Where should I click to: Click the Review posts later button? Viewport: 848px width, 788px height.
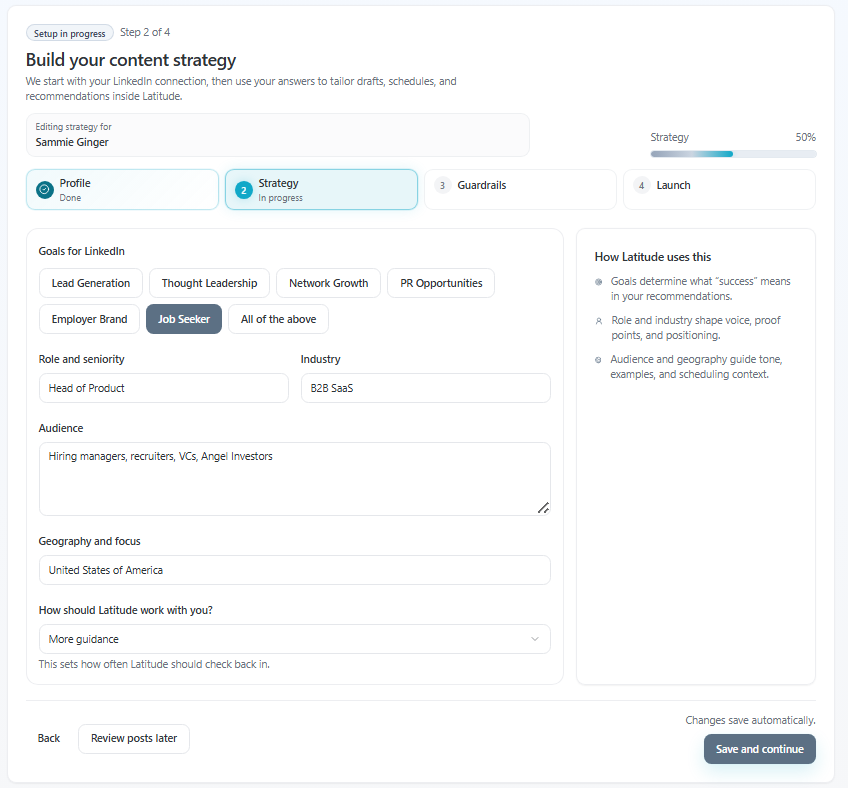tap(134, 738)
